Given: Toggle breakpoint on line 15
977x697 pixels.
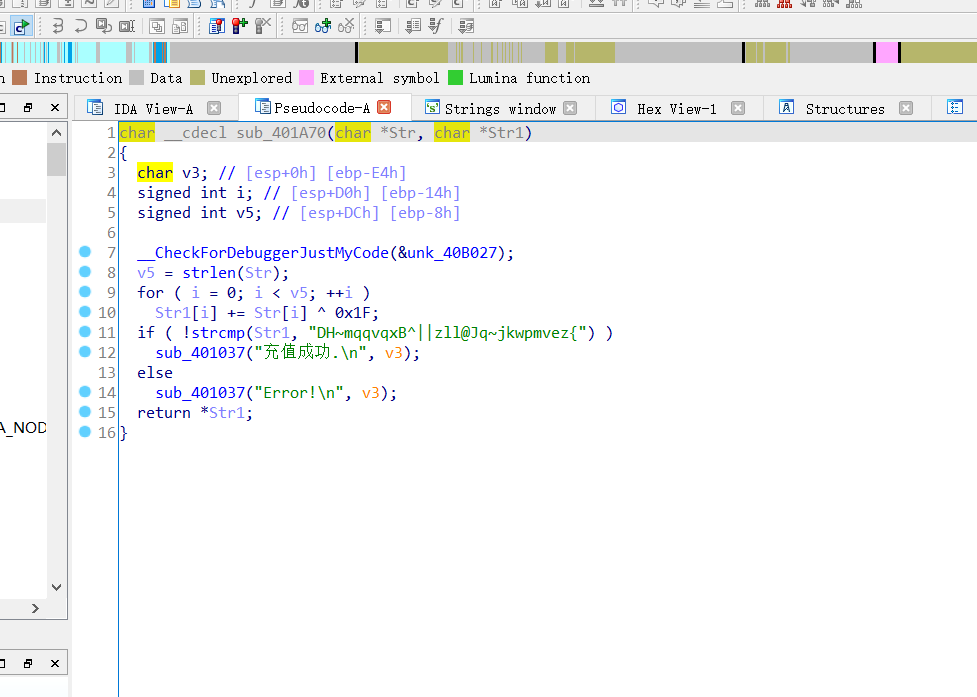Looking at the screenshot, I should [85, 412].
